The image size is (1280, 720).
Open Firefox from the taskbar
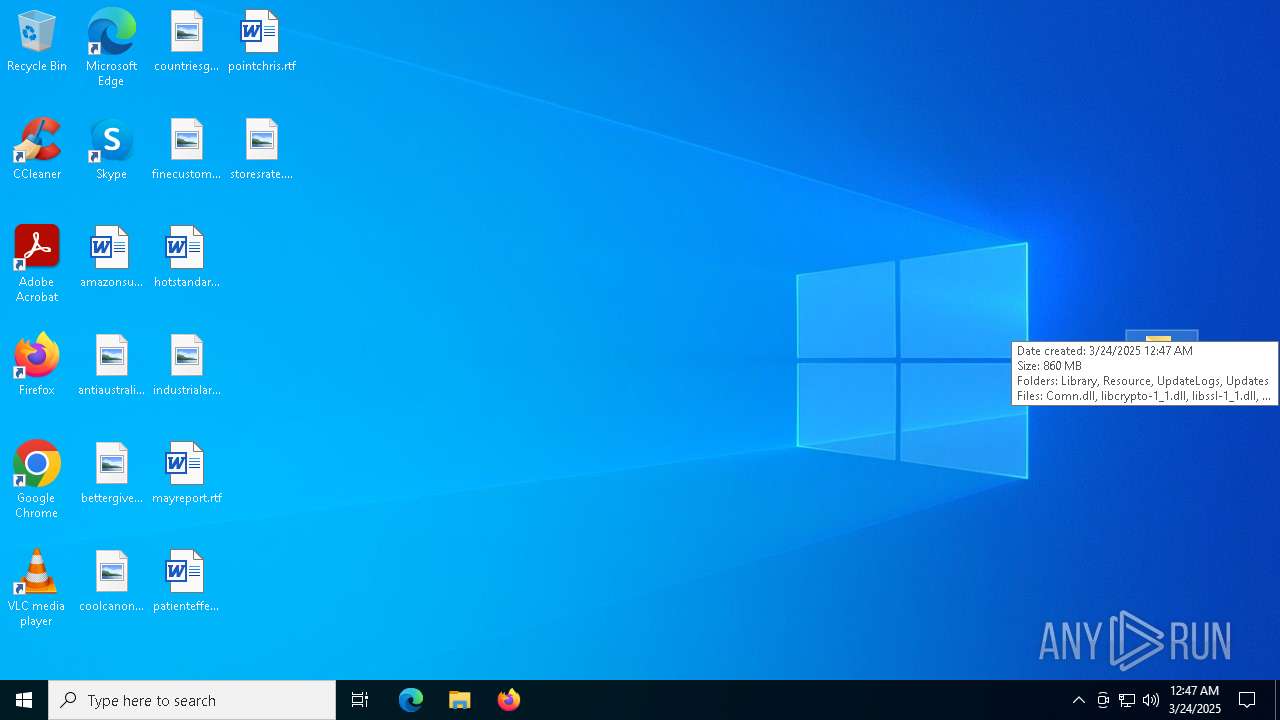[509, 700]
